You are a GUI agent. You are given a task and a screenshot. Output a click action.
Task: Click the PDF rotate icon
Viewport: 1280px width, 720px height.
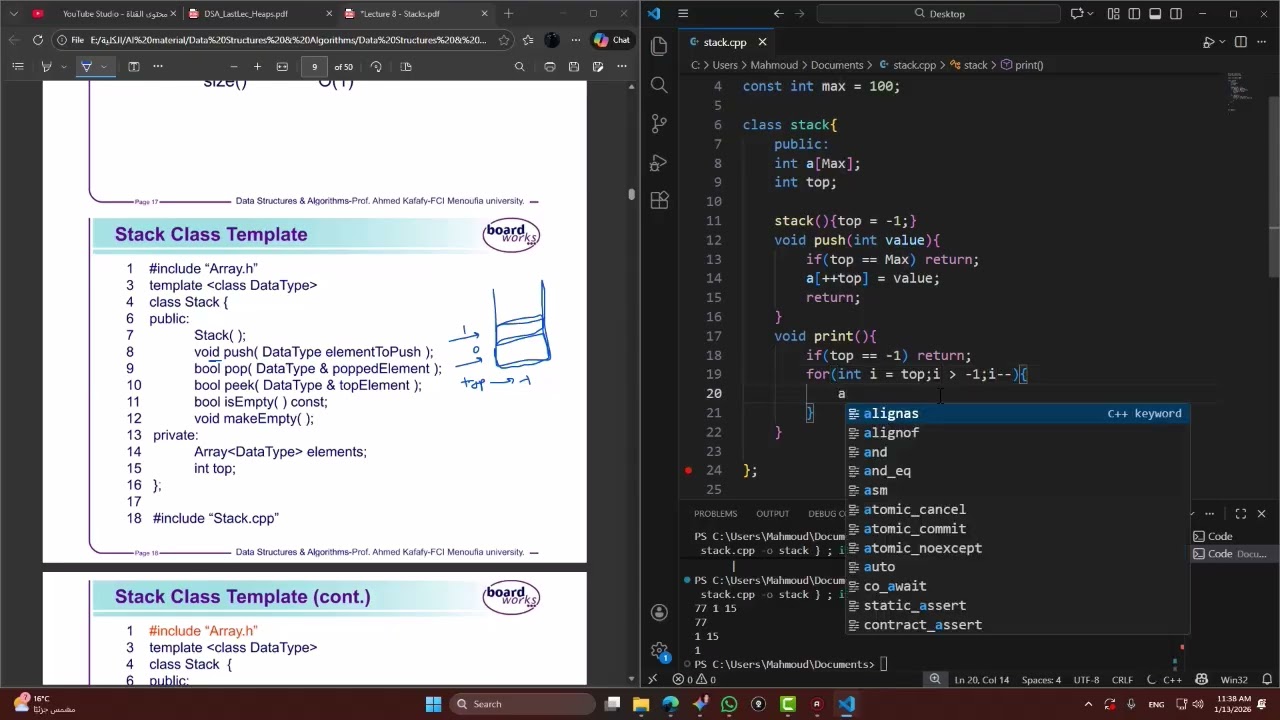pos(376,67)
